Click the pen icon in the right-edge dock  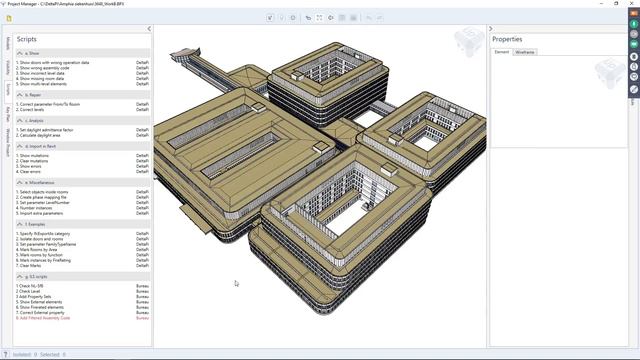point(634,89)
